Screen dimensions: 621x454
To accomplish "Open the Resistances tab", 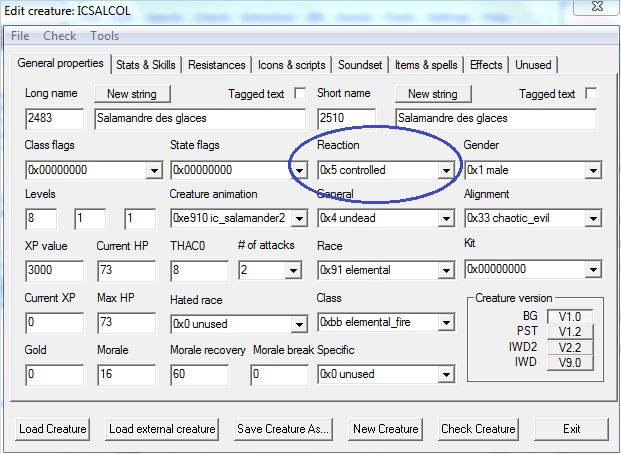I will [217, 65].
